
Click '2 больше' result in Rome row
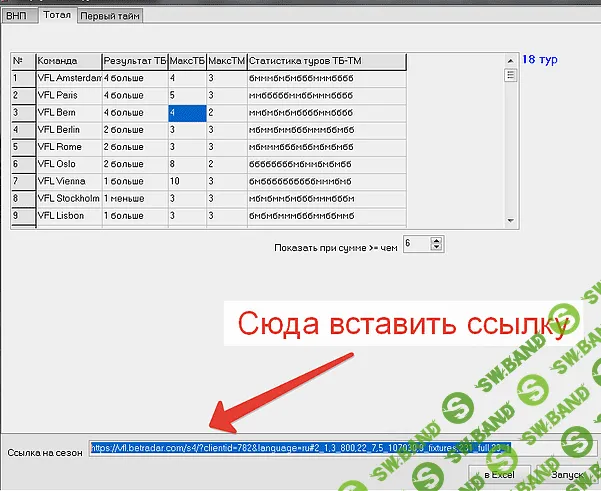(135, 148)
